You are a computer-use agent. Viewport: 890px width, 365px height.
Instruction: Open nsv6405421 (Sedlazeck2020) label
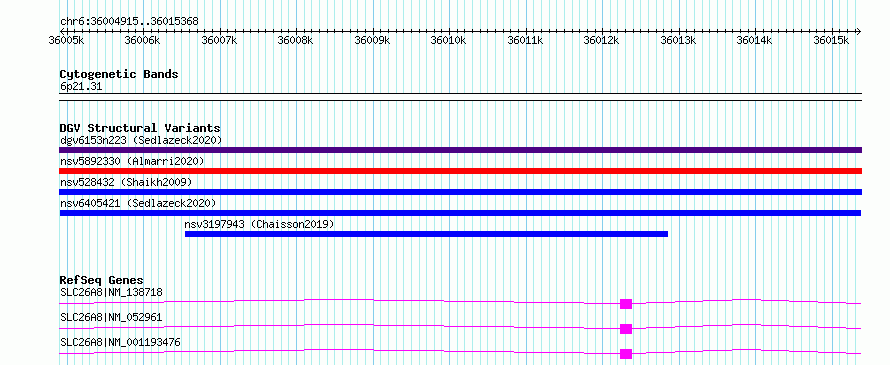coord(138,203)
